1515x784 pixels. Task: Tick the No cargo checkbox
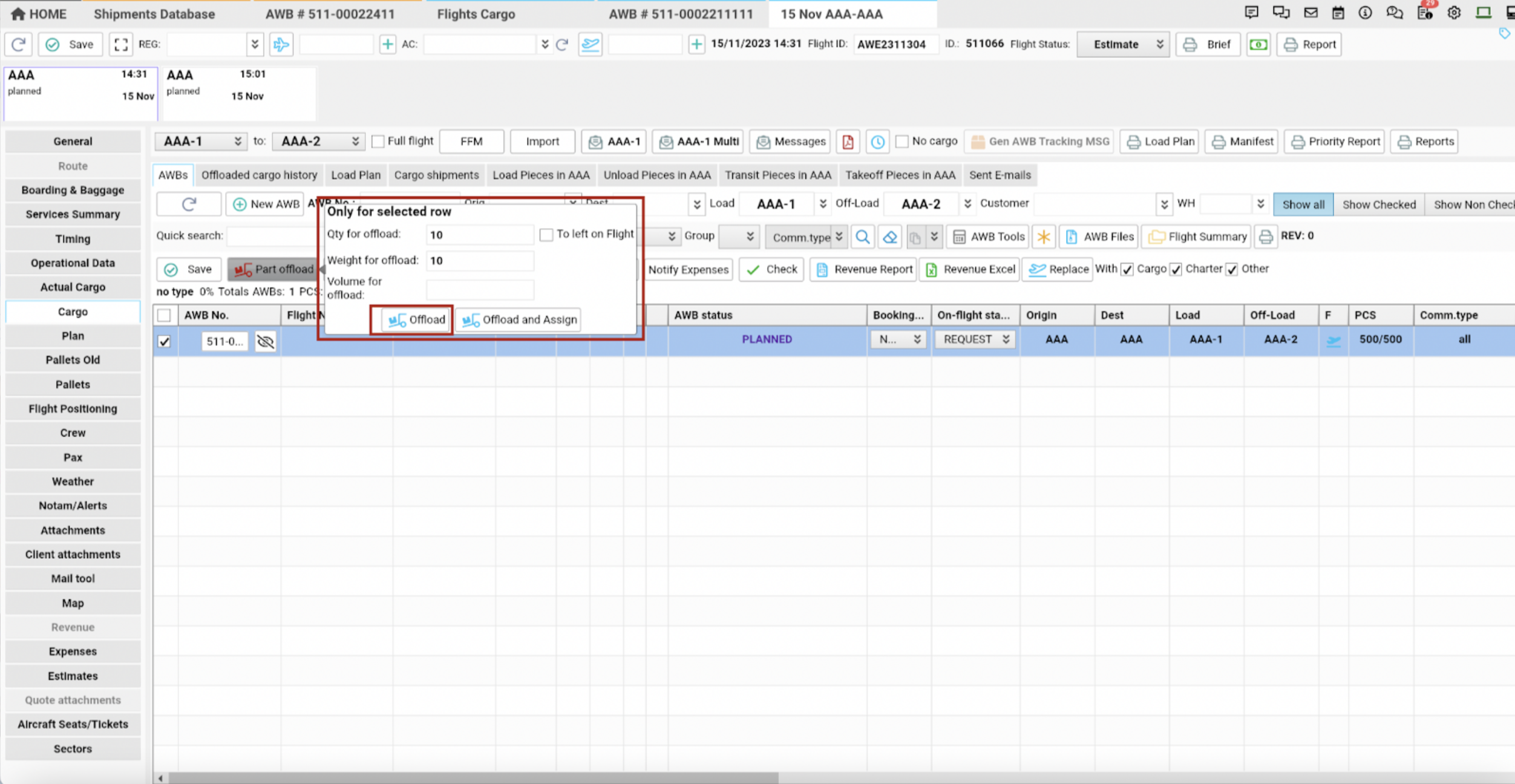point(902,142)
